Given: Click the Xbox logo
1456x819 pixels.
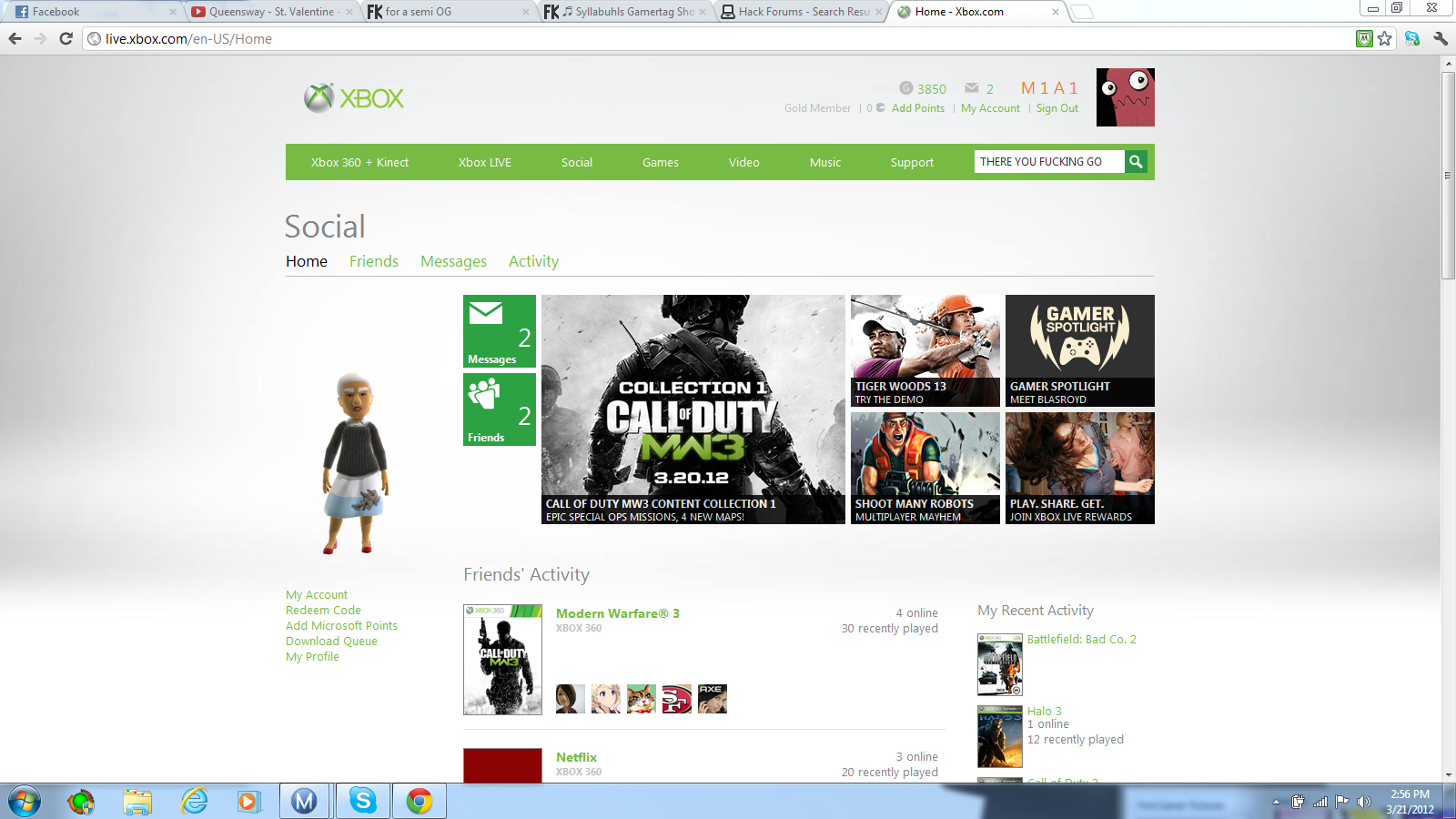Looking at the screenshot, I should tap(354, 97).
